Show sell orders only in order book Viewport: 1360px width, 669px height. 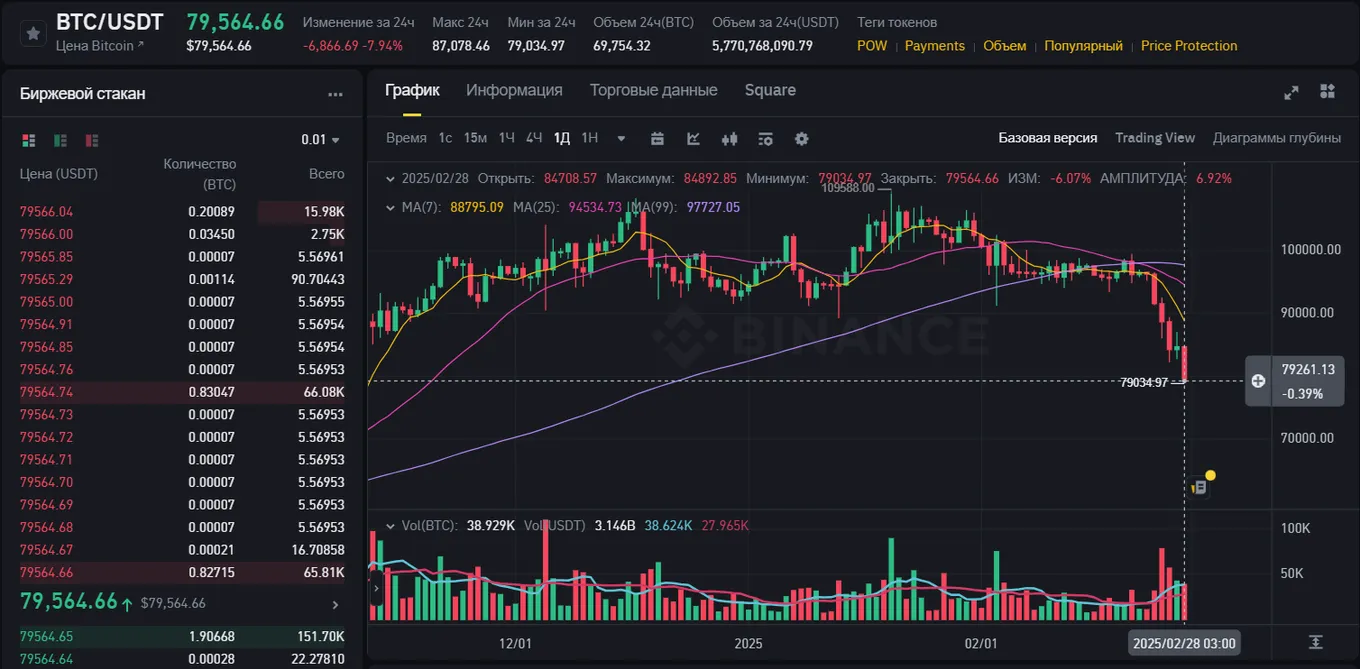(x=92, y=140)
